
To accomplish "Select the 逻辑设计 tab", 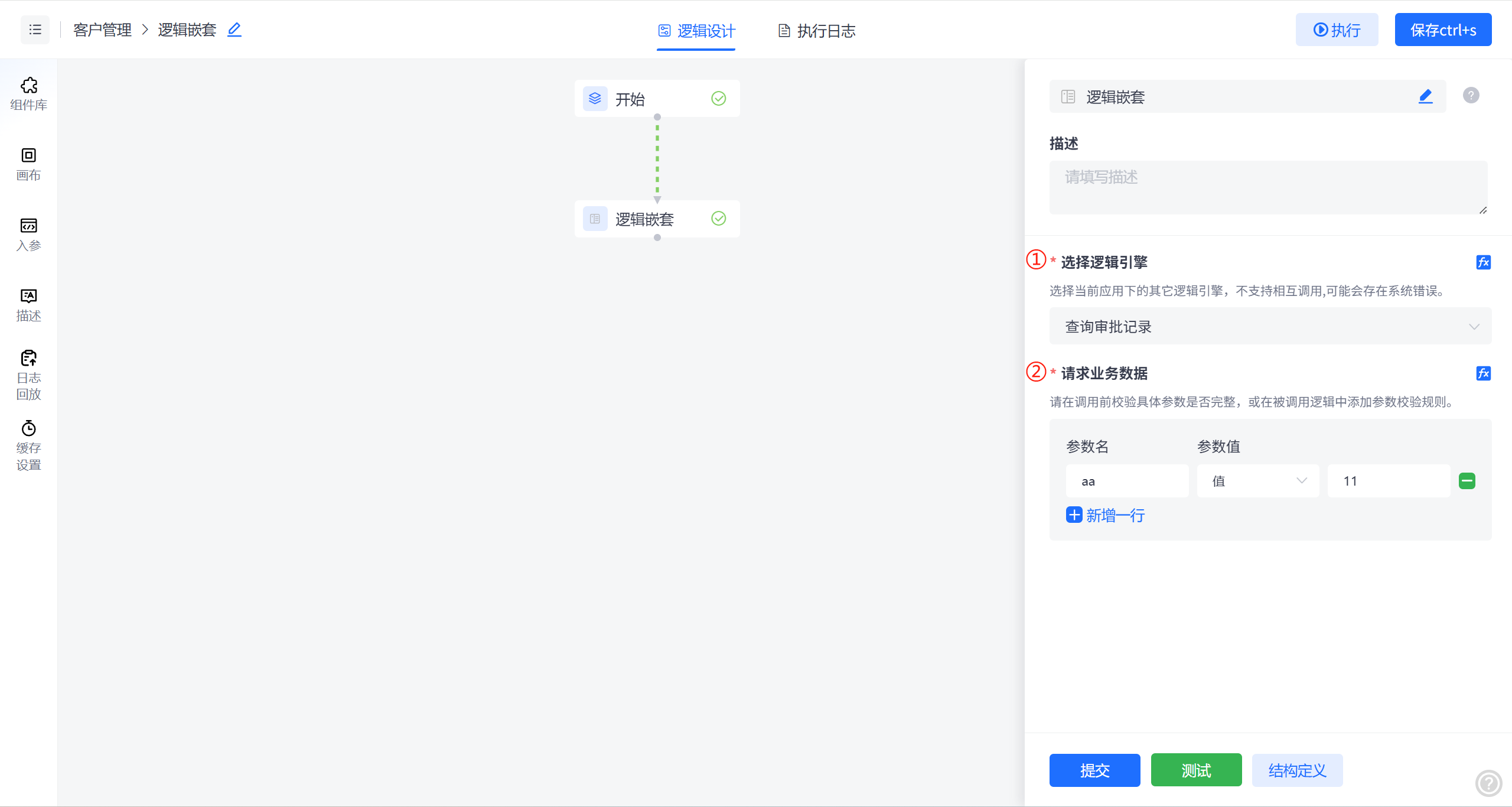I will [697, 31].
